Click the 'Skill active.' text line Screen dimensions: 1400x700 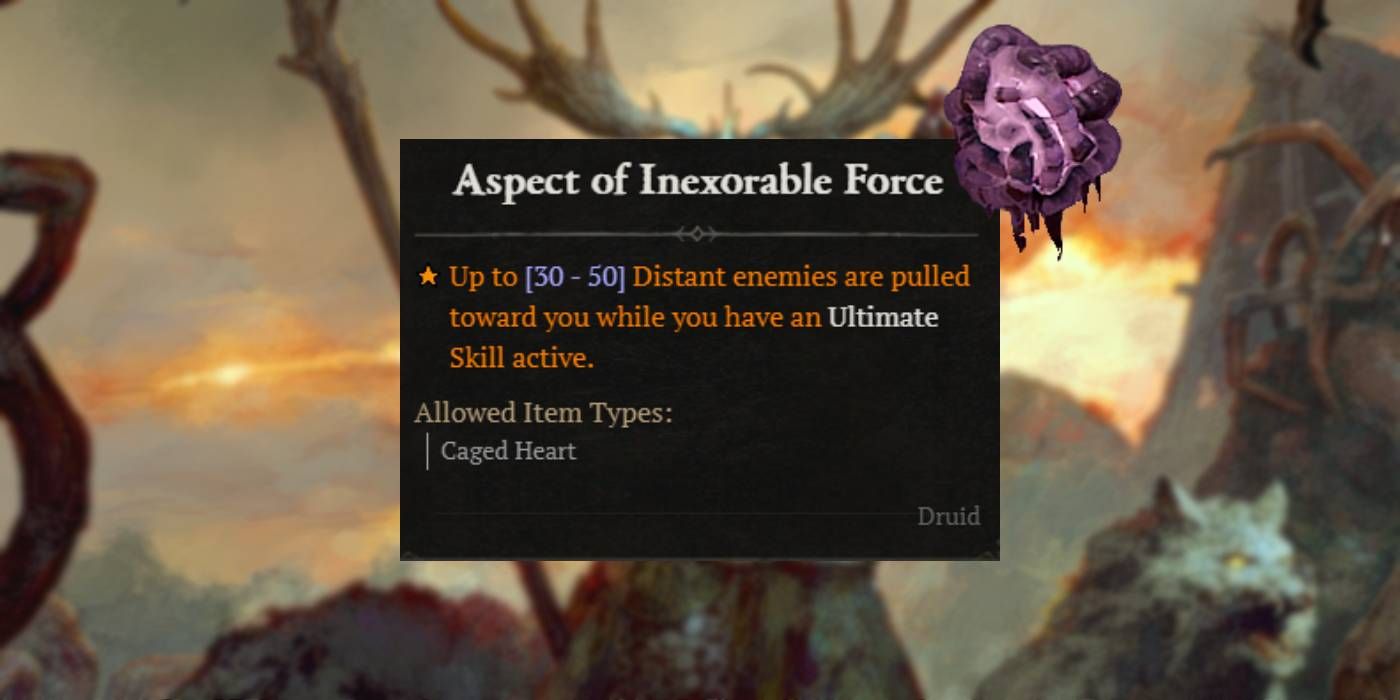click(521, 358)
